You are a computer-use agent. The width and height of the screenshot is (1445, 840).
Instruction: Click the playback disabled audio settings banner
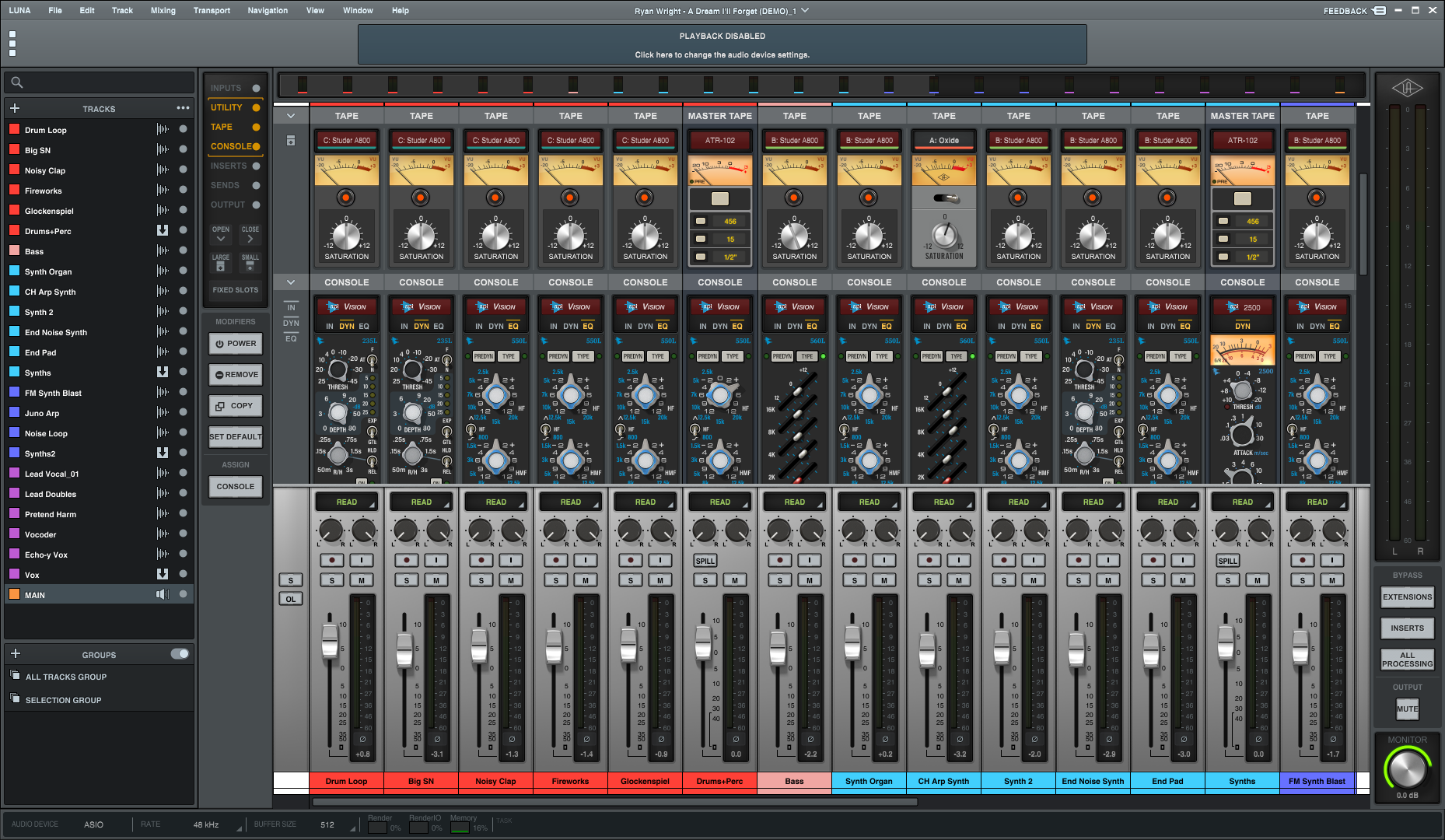[x=722, y=45]
